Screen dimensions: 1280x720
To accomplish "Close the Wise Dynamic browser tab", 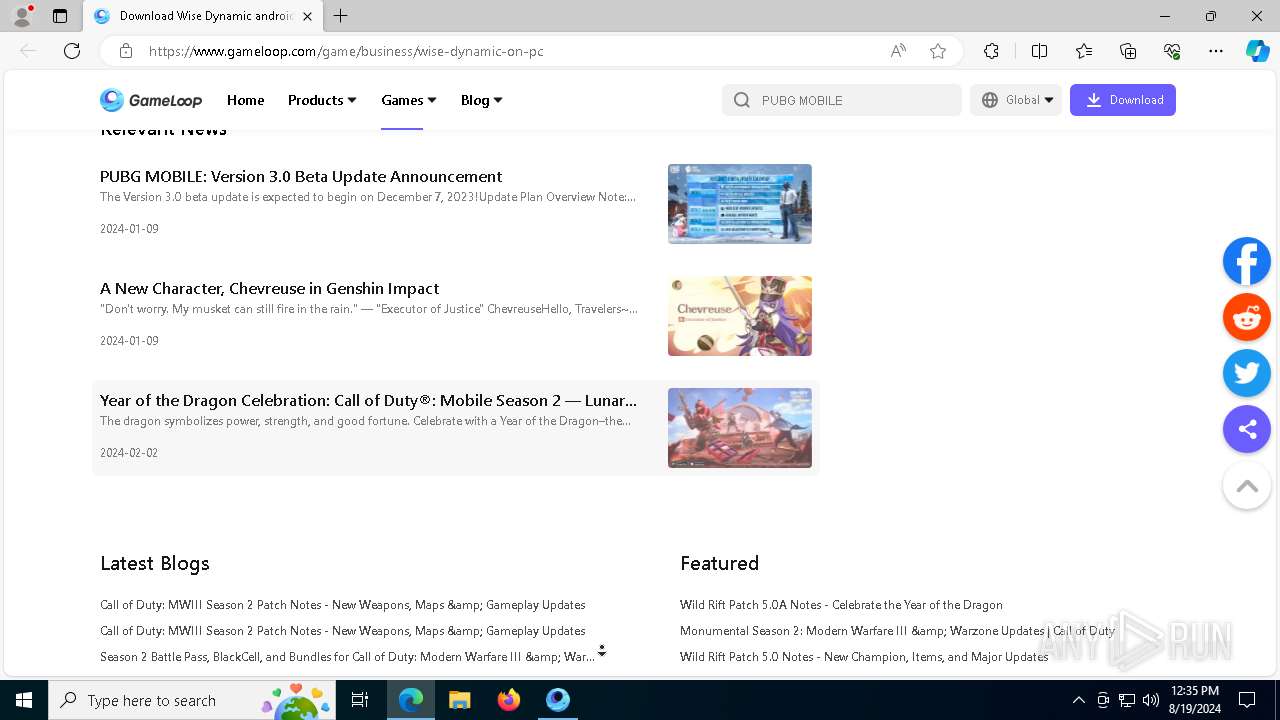I will click(x=307, y=16).
